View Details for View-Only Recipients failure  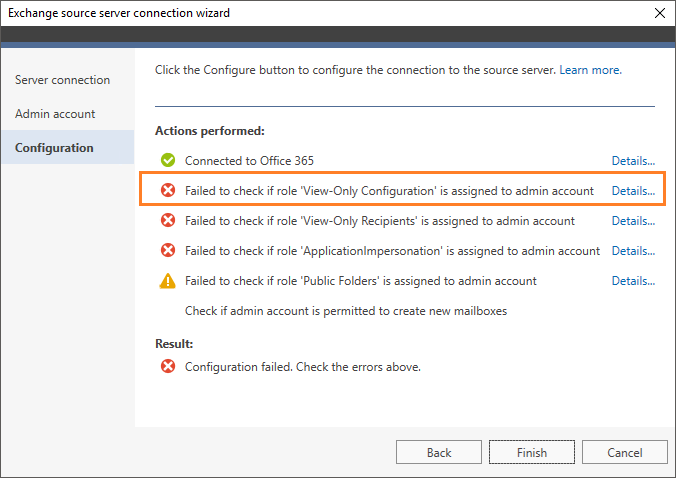[x=633, y=221]
